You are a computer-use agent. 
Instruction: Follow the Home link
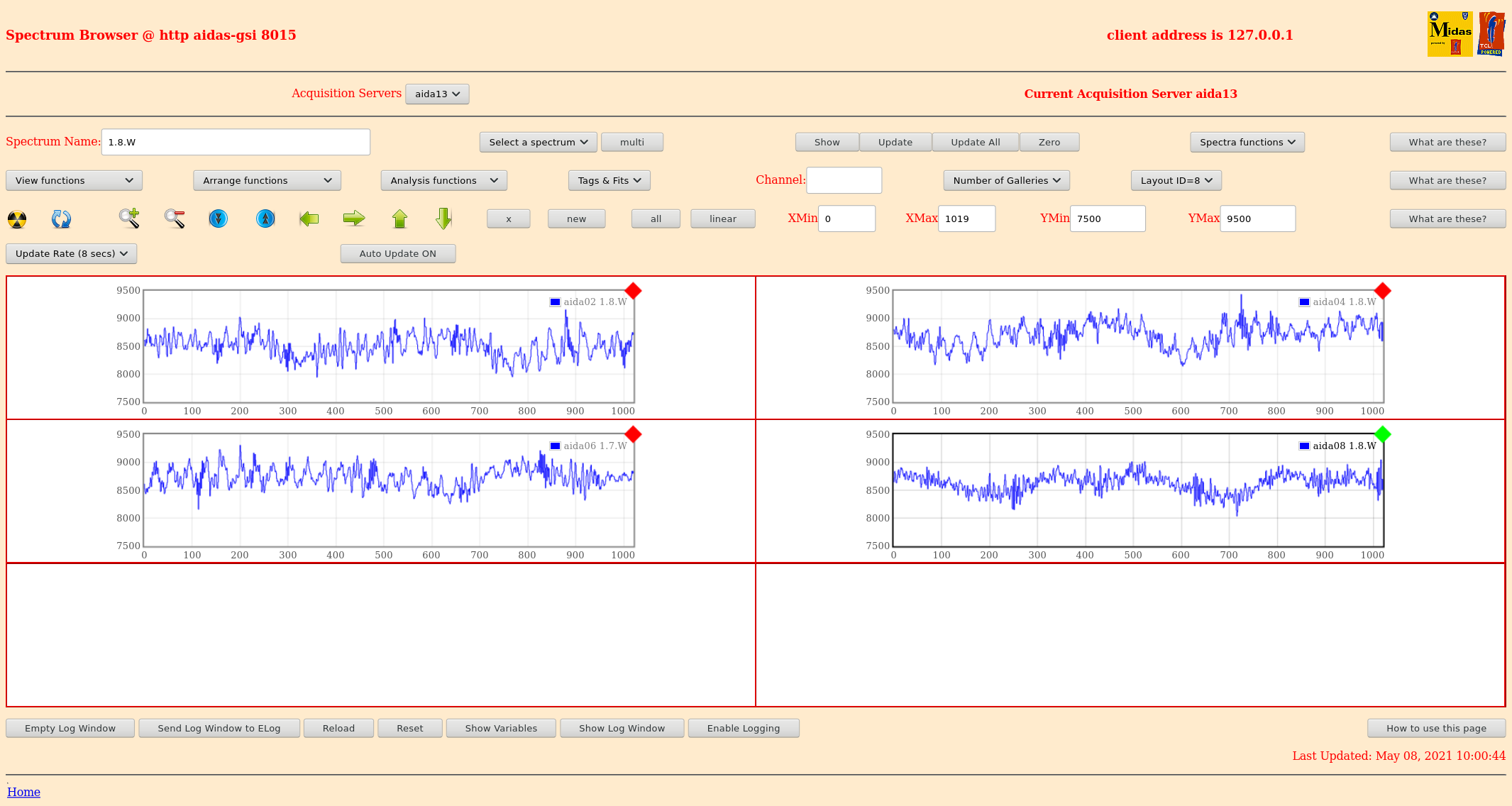[23, 792]
